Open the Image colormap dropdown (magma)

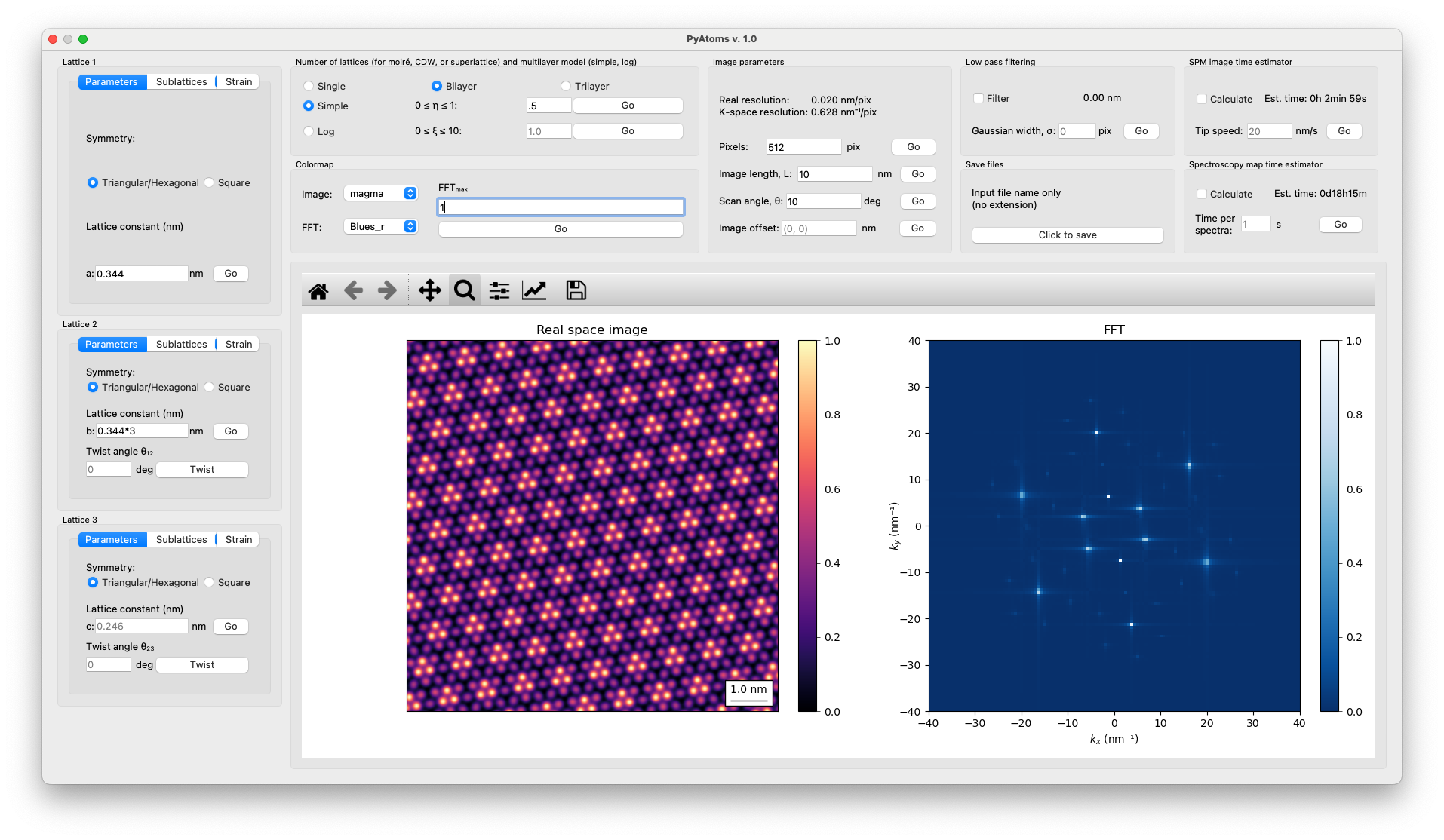[381, 194]
